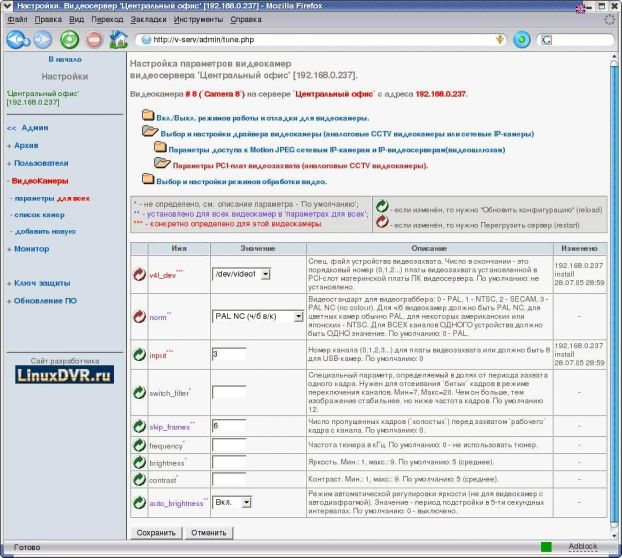Open the Правка menu

[48, 19]
